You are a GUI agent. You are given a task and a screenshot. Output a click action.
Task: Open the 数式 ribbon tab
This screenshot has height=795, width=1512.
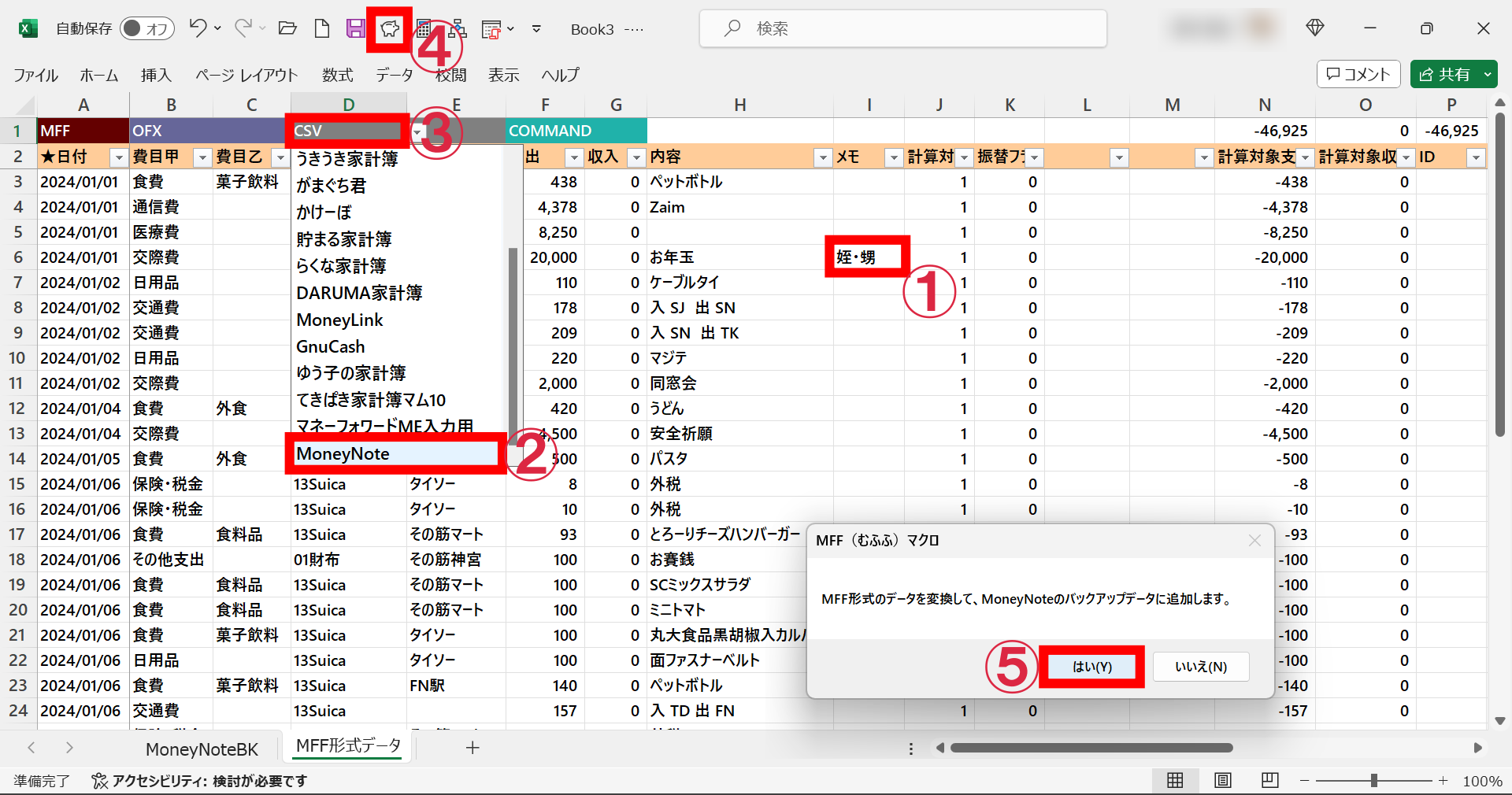(x=337, y=75)
